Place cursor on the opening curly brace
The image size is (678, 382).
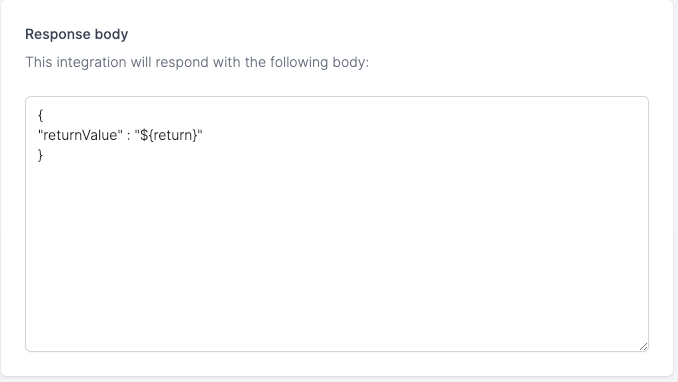[40, 115]
